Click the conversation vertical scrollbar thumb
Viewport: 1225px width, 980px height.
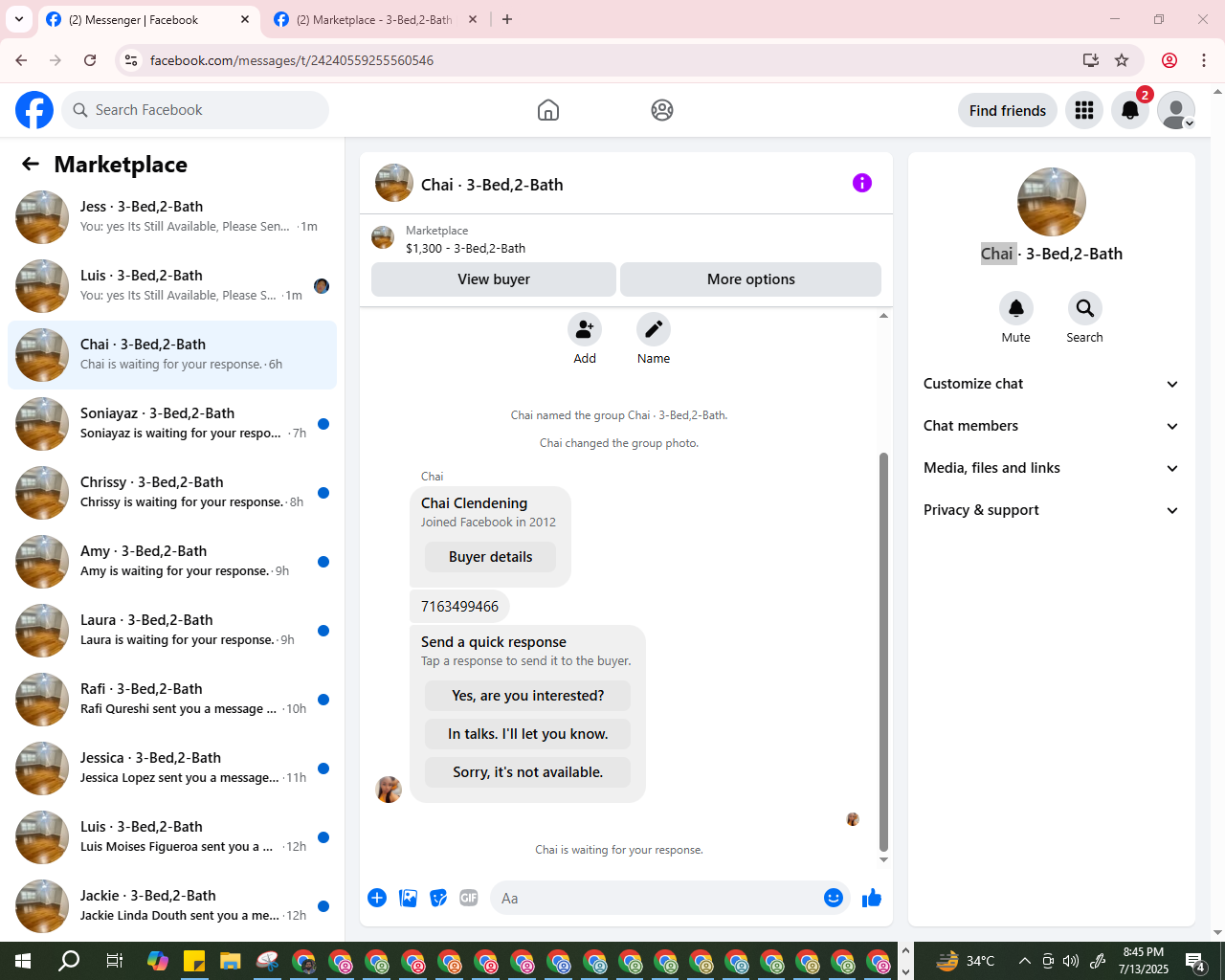tap(883, 651)
